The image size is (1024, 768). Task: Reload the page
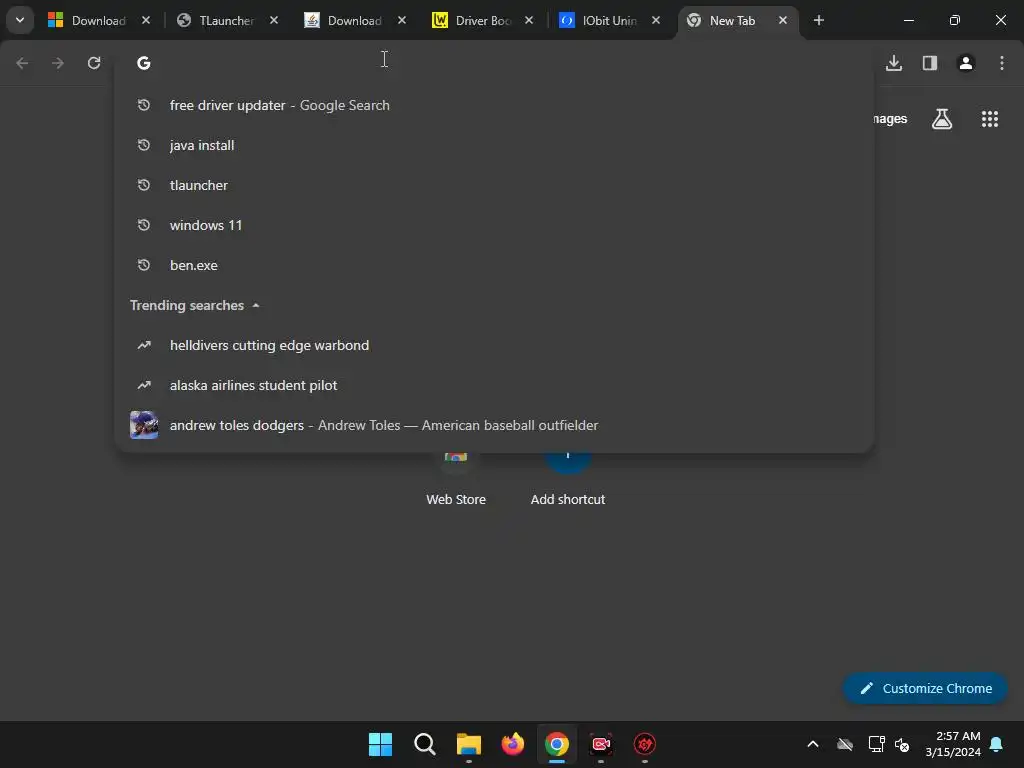(x=94, y=63)
